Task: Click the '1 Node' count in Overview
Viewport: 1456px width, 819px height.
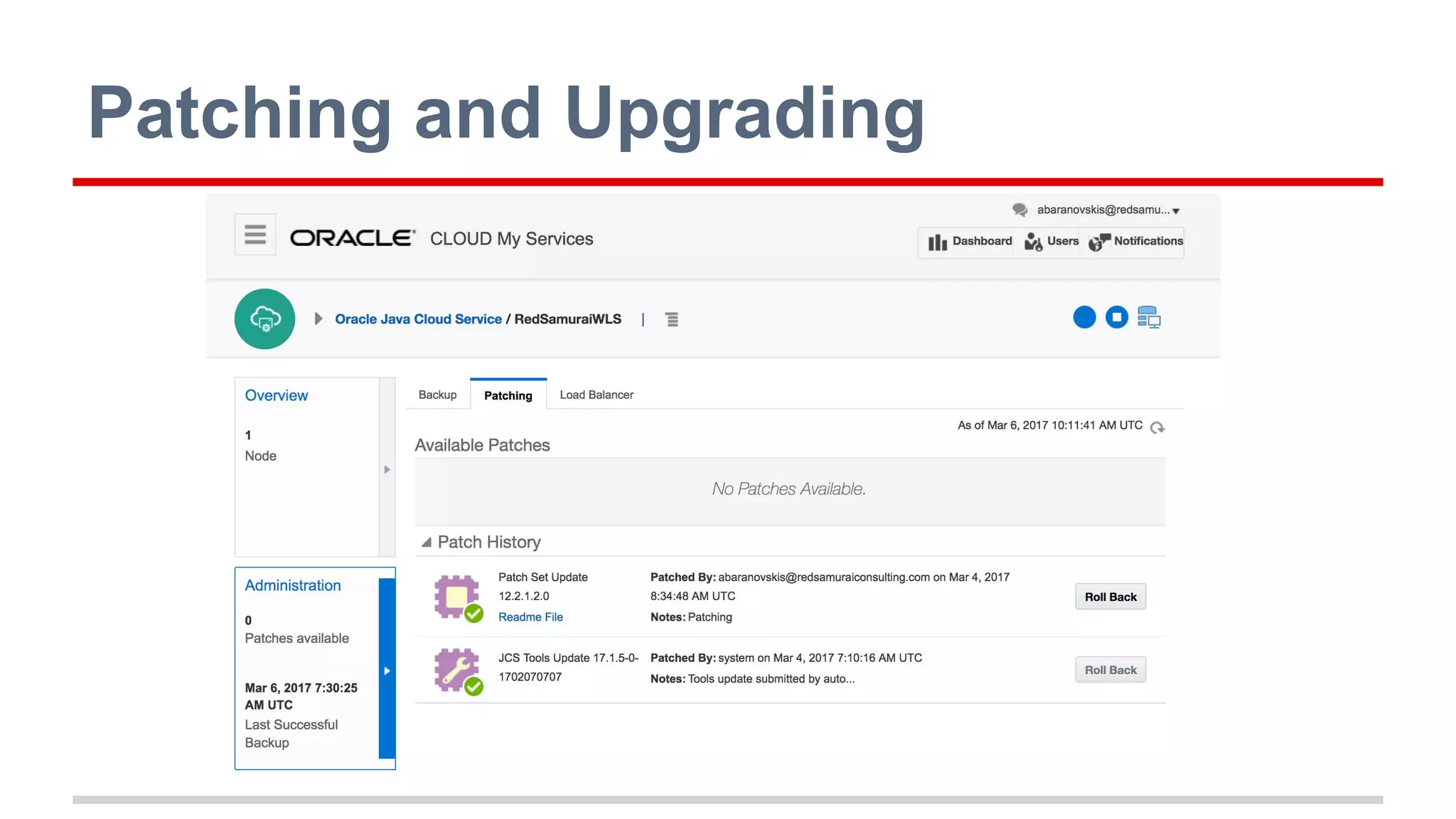Action: coord(260,446)
